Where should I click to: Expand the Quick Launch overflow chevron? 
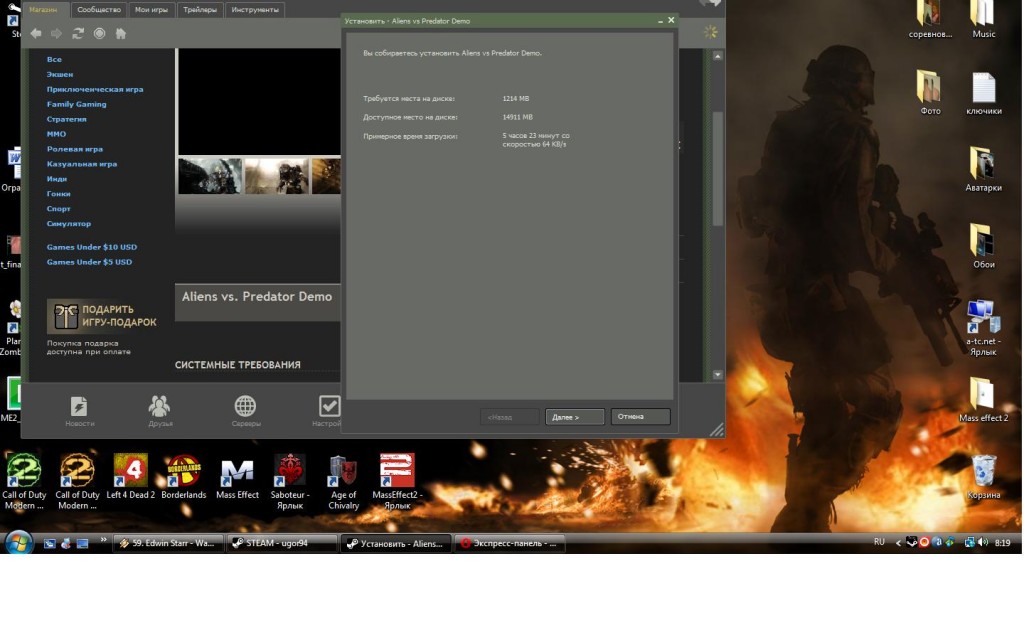click(103, 540)
